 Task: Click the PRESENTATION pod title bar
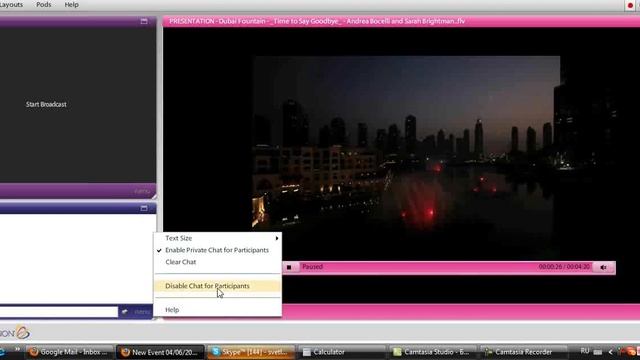tap(401, 21)
